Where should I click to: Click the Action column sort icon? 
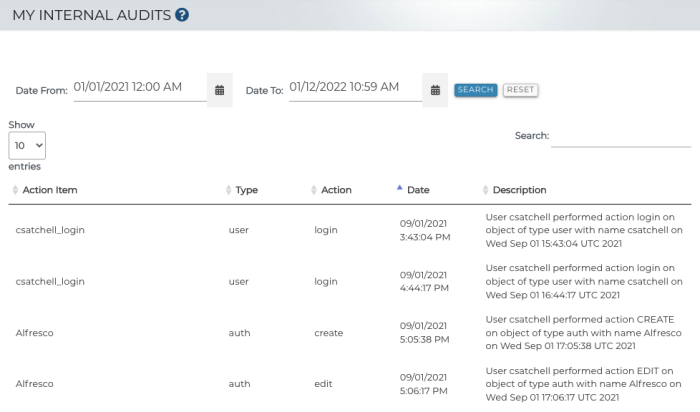[x=314, y=190]
